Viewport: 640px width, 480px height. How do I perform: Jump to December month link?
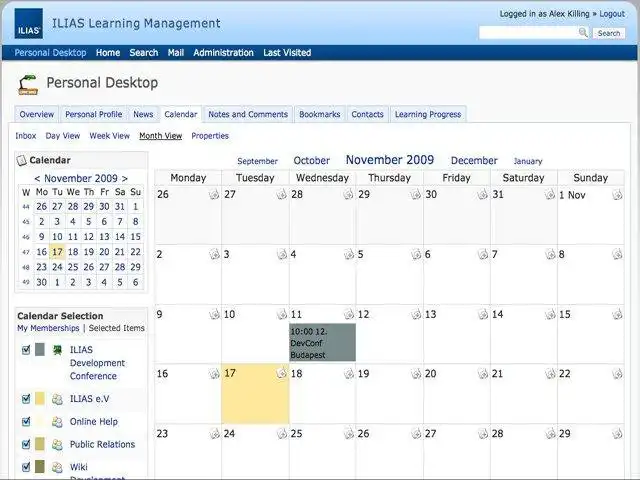pos(474,160)
